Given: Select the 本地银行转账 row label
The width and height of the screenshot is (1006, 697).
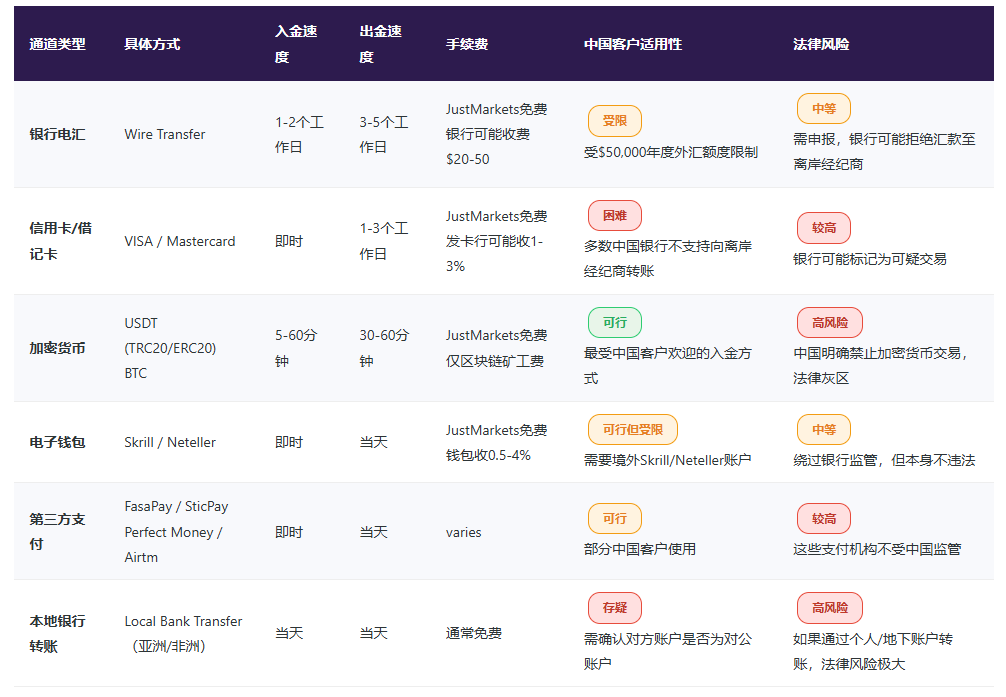Looking at the screenshot, I should coord(57,633).
